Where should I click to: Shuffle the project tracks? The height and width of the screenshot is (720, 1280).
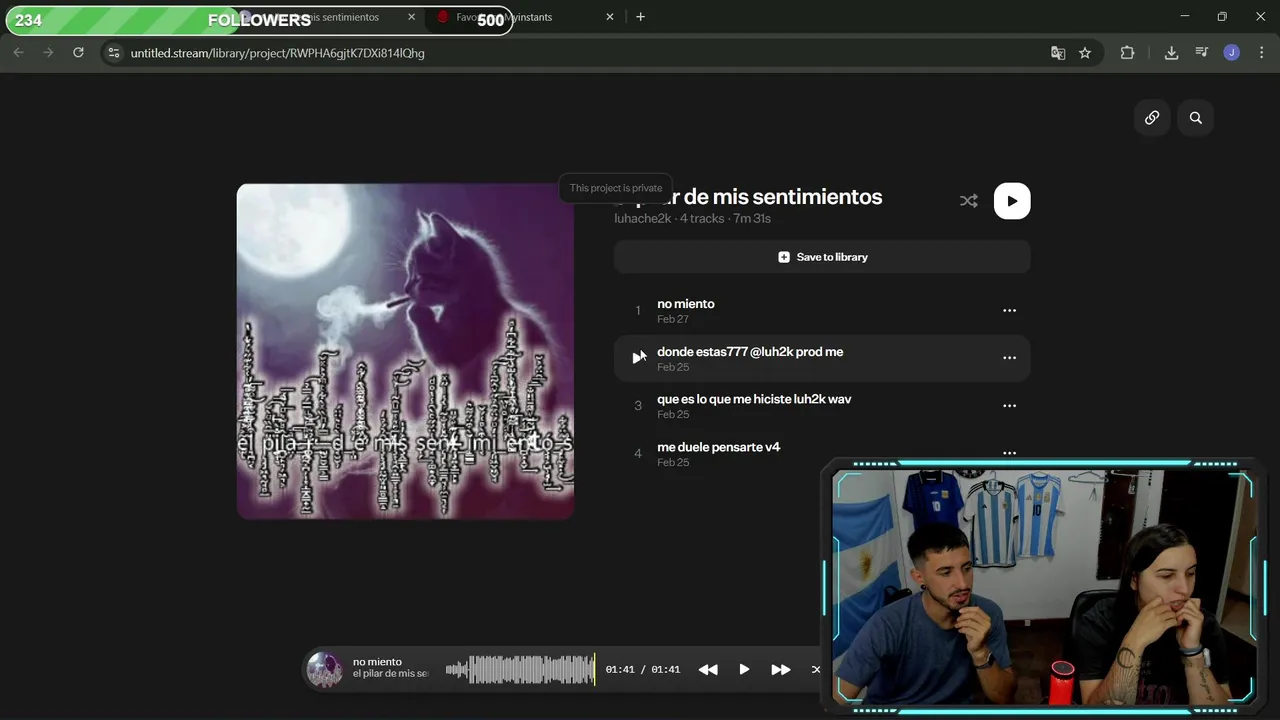968,201
